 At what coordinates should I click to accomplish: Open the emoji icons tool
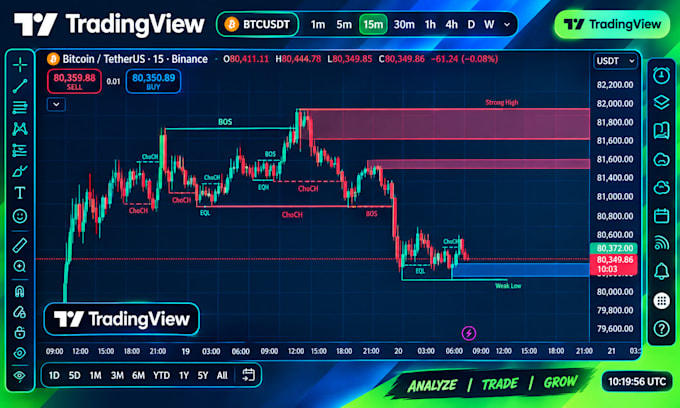(20, 216)
